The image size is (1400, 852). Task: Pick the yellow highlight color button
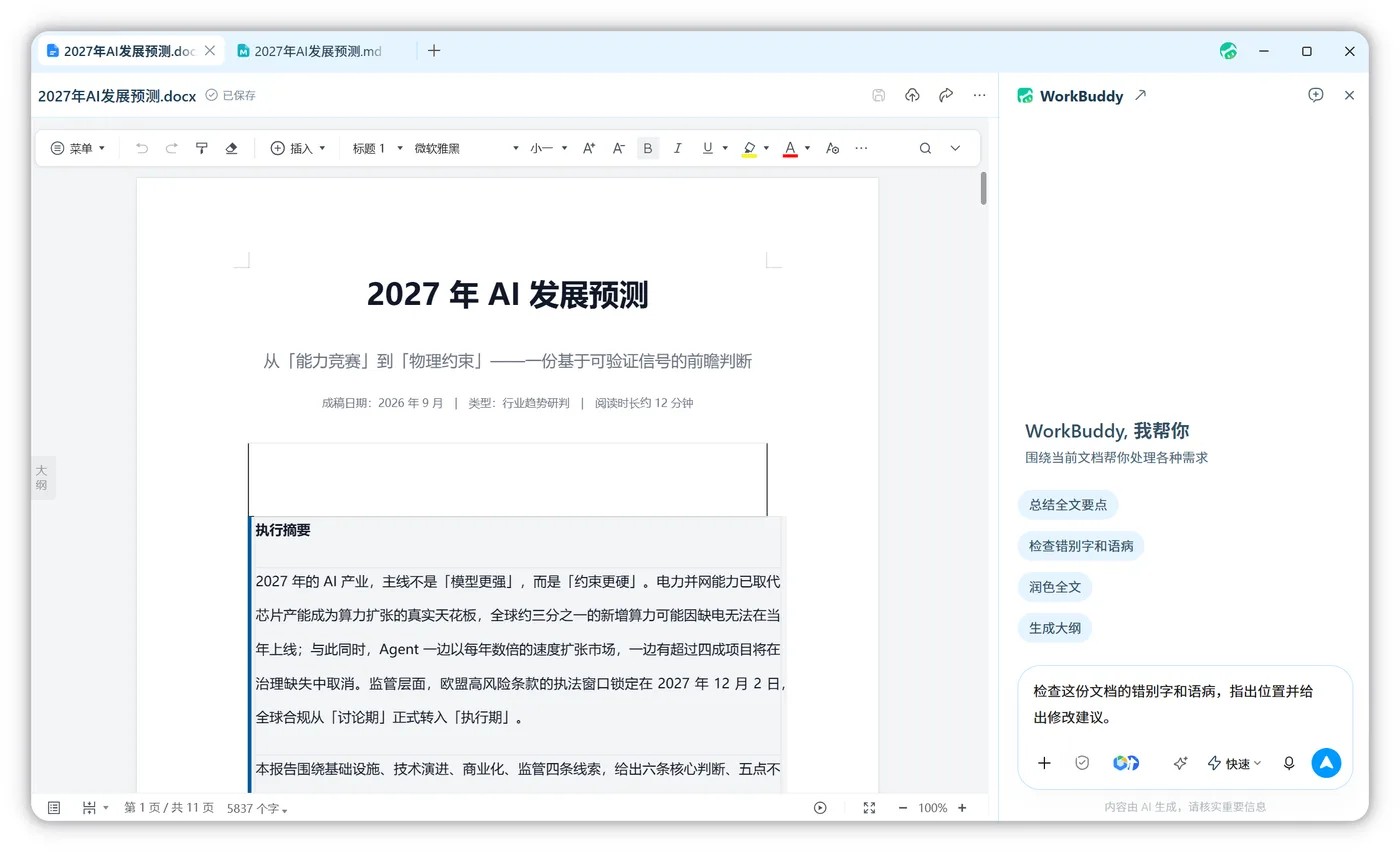(749, 148)
